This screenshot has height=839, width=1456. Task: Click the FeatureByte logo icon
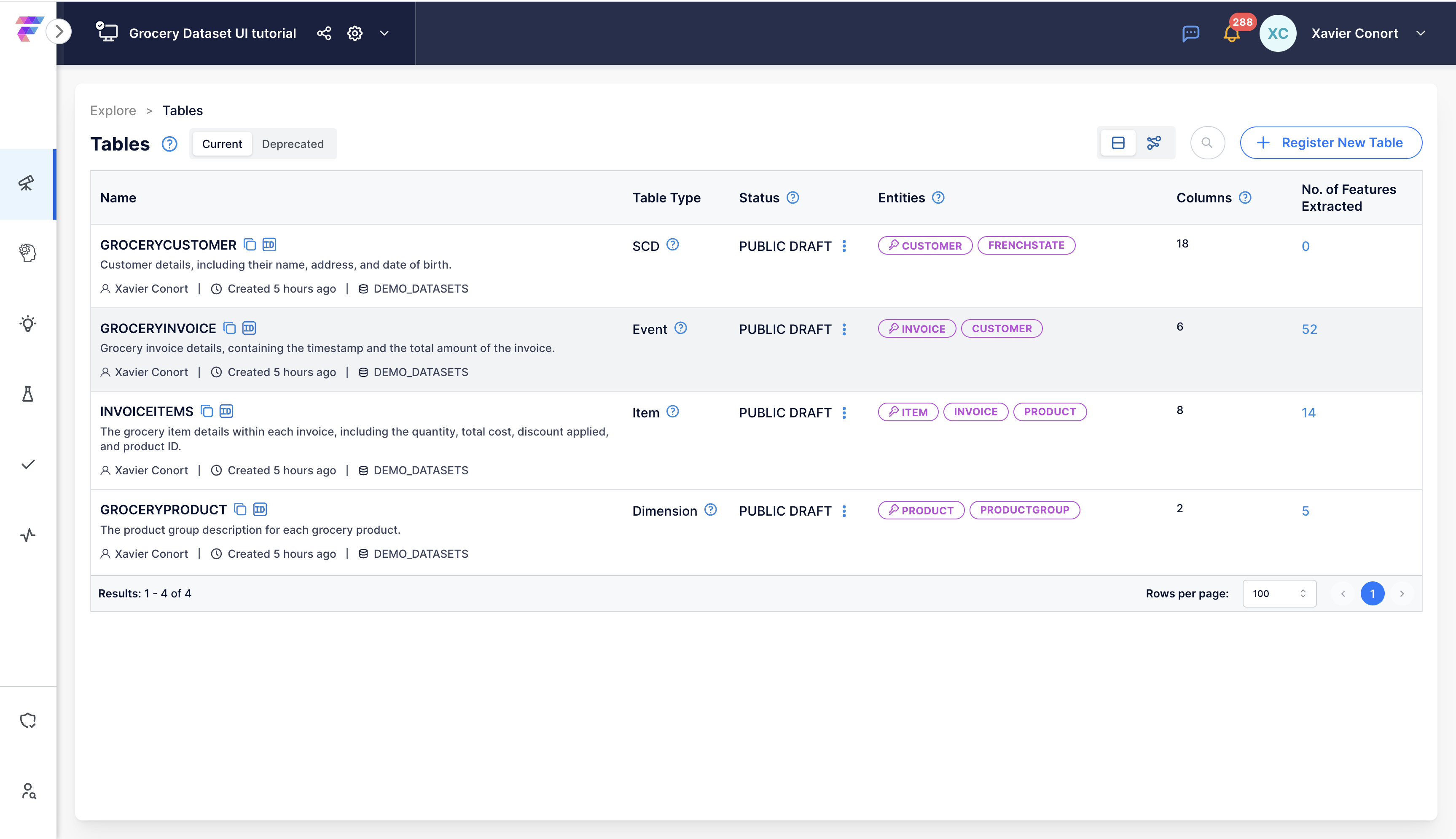point(29,29)
